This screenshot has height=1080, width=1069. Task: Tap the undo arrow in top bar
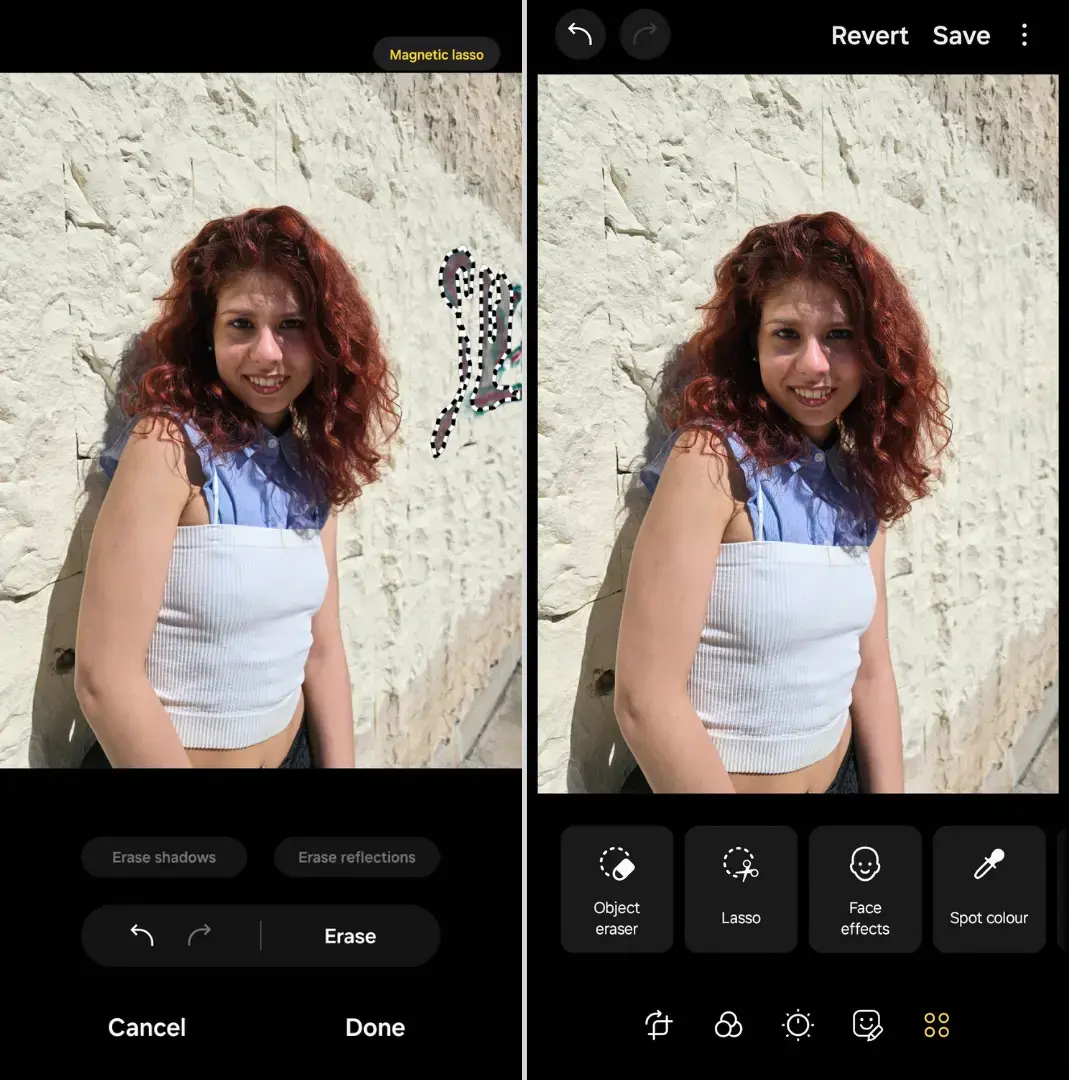580,36
